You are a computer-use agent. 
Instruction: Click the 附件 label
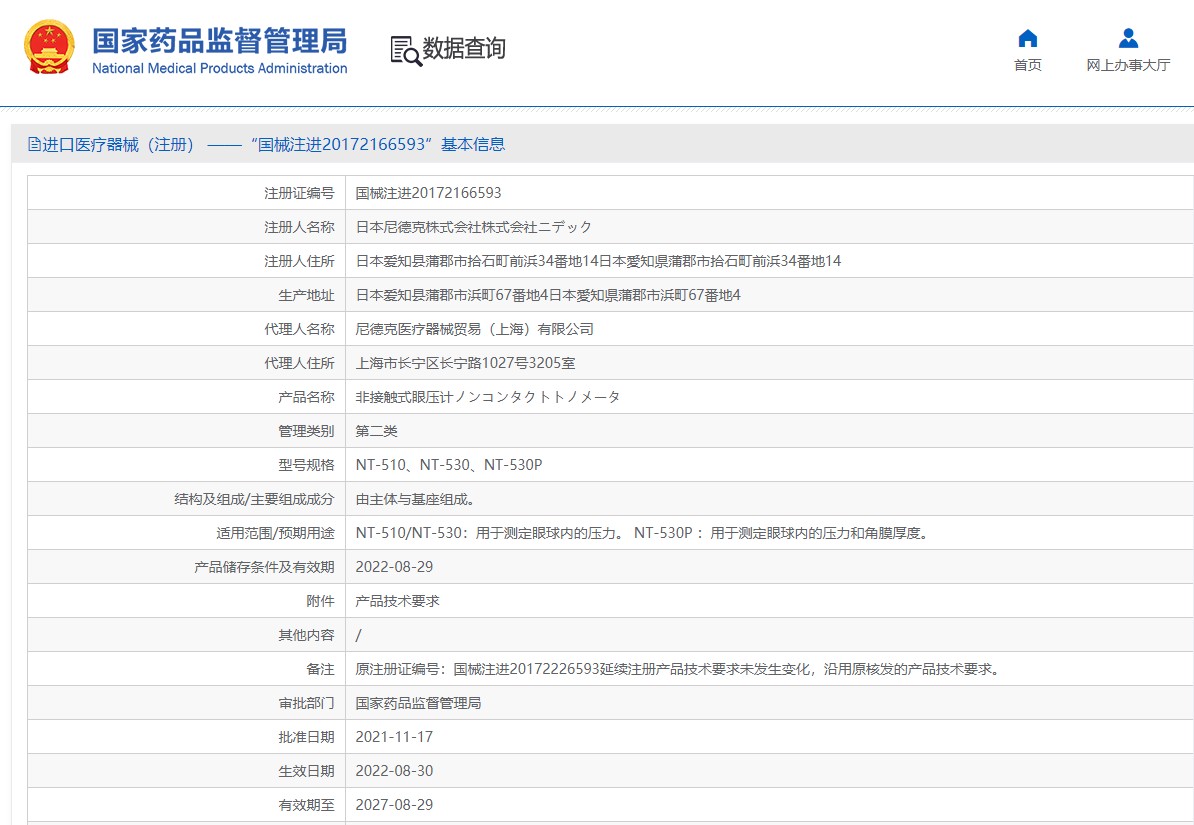[321, 601]
